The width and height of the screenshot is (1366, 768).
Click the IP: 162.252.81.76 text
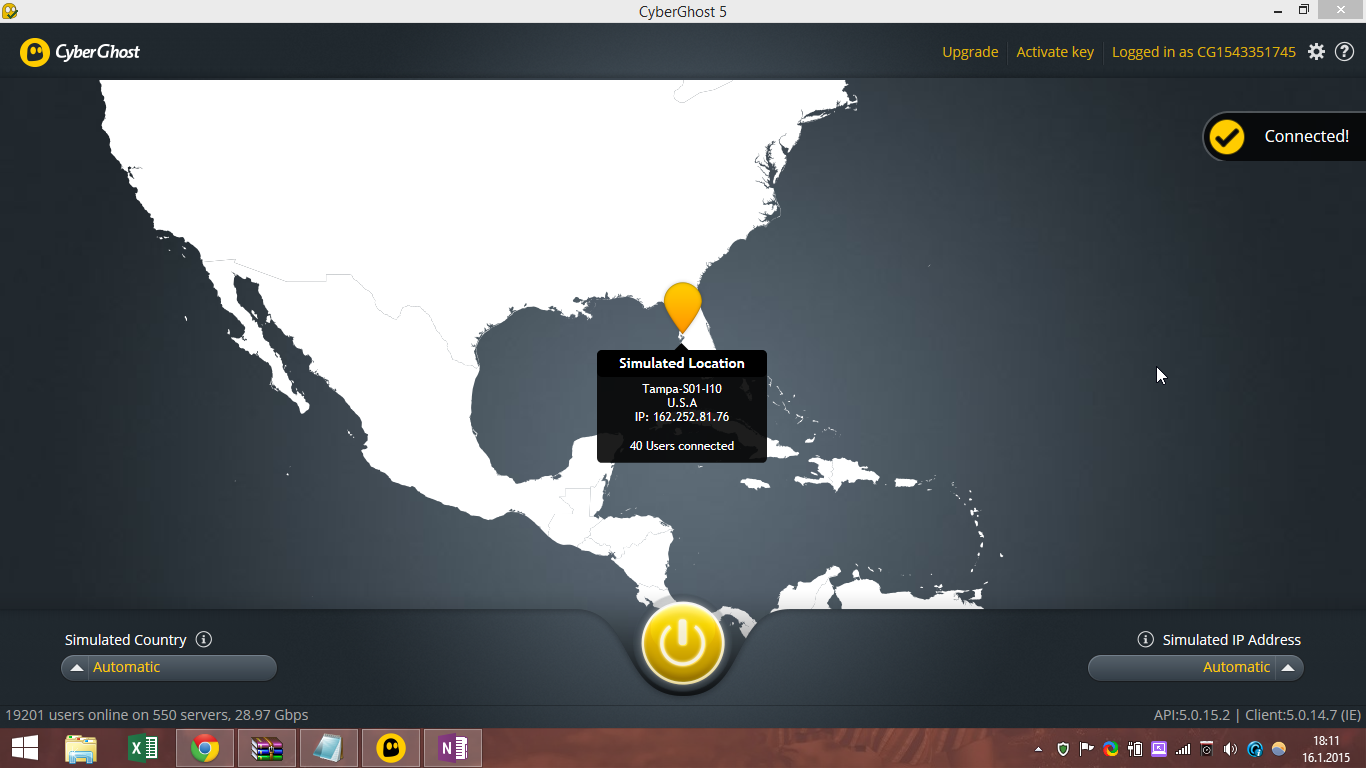tap(682, 417)
